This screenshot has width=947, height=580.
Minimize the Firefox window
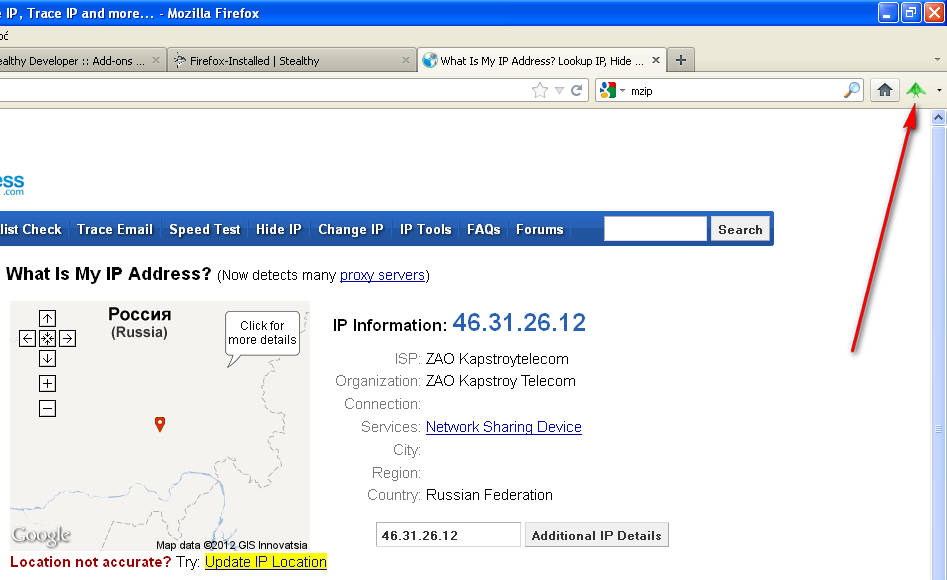coord(888,13)
